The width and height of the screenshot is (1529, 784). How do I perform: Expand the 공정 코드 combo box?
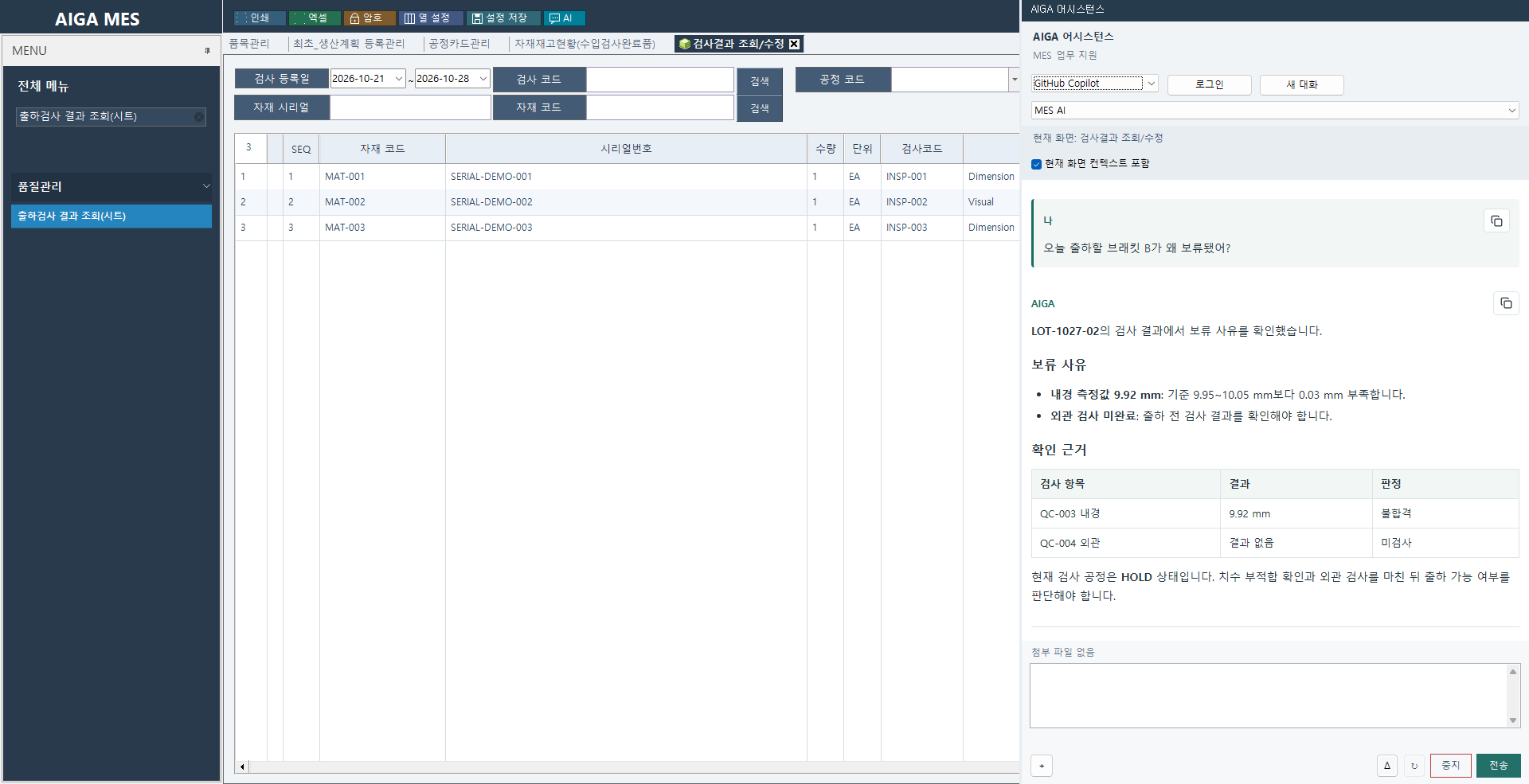click(1014, 80)
